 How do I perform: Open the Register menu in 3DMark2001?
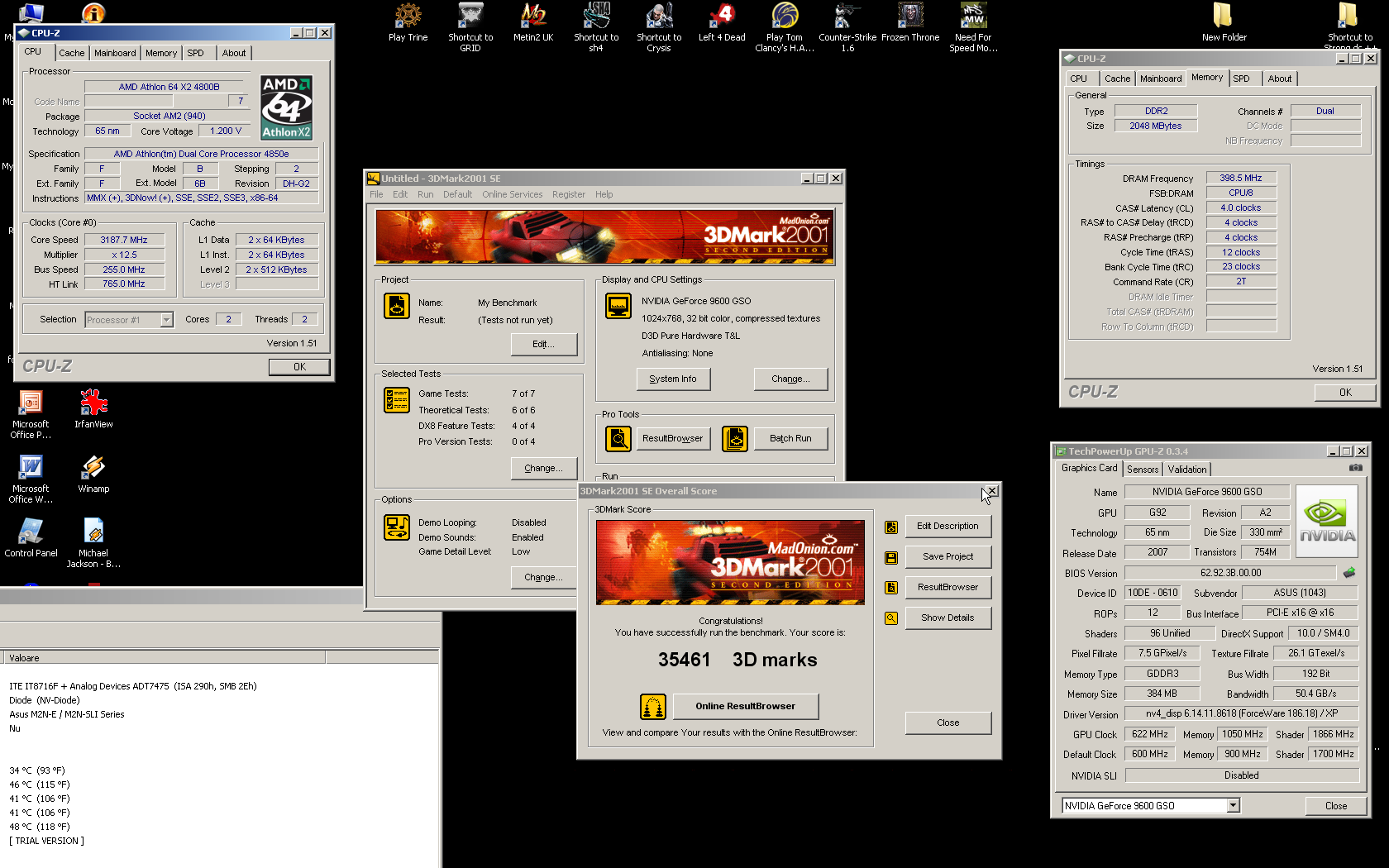(569, 194)
